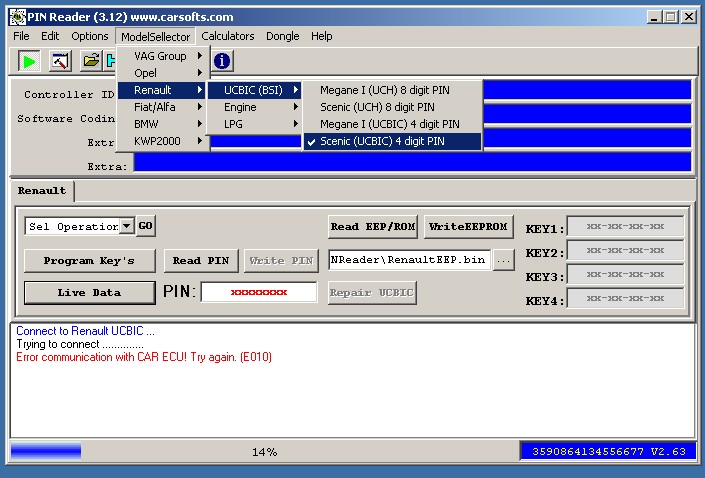Viewport: 705px width, 478px height.
Task: Click the PIN Reader title bar app icon
Action: tap(18, 17)
